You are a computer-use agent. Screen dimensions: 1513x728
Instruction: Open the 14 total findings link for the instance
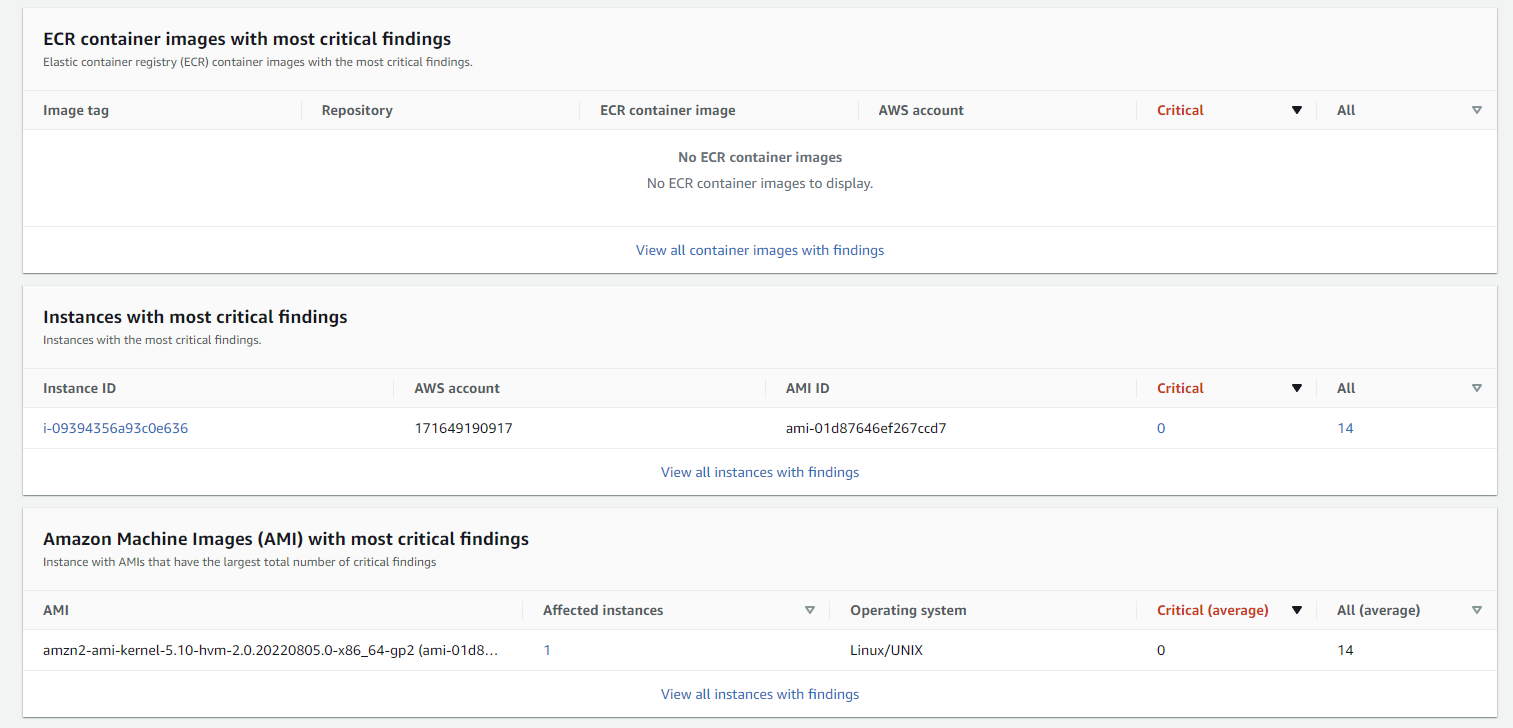pyautogui.click(x=1345, y=428)
